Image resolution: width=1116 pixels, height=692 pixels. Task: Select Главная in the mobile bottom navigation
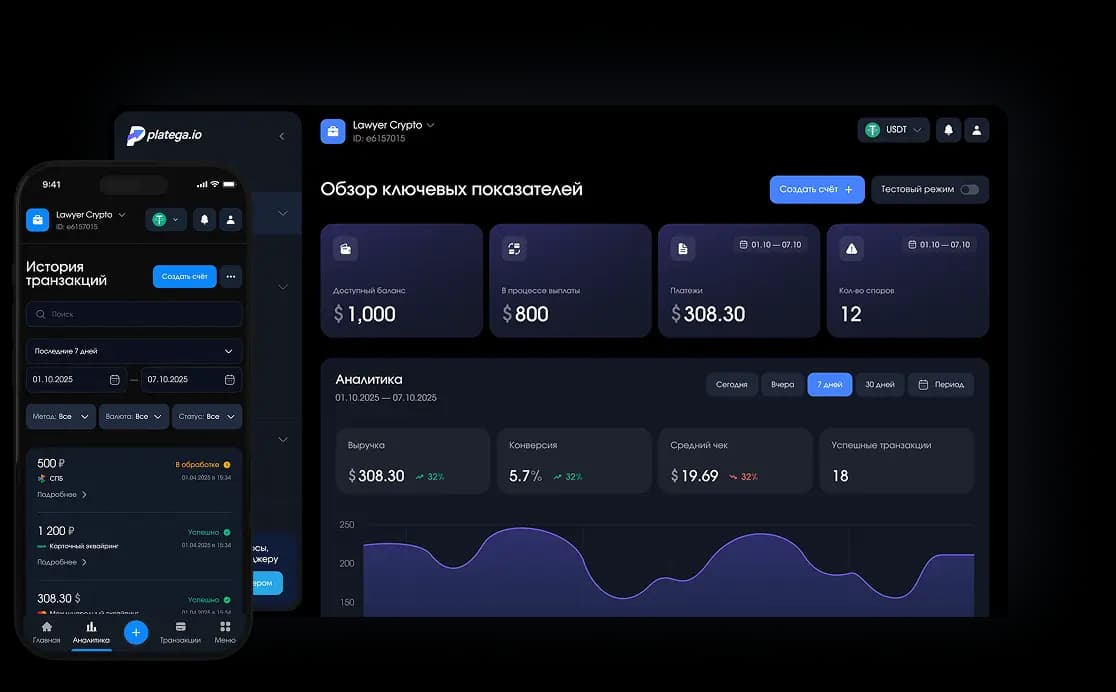[46, 631]
